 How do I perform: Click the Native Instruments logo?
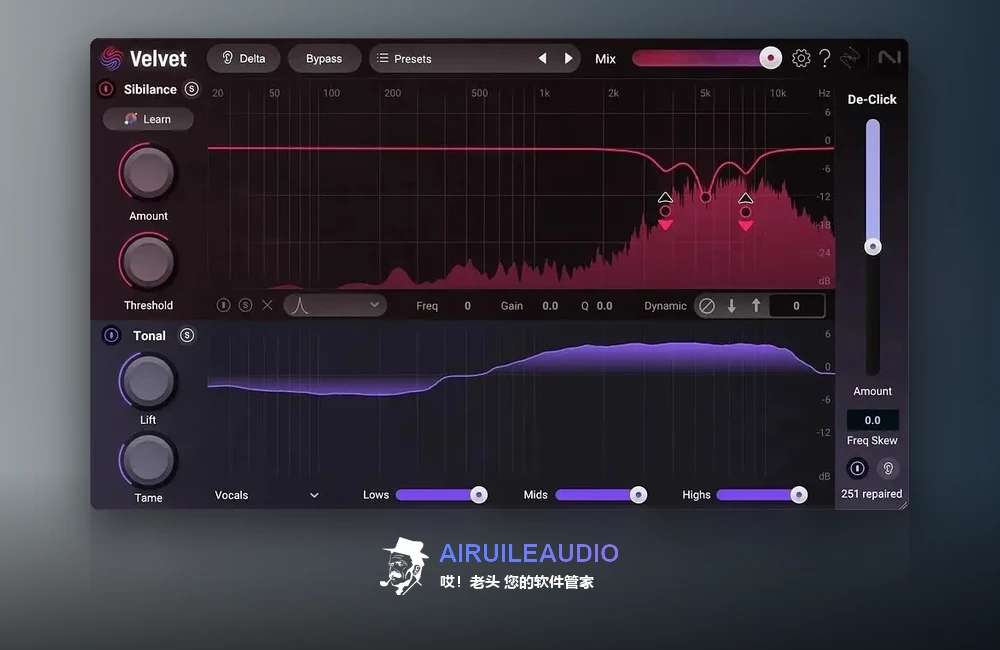point(889,57)
